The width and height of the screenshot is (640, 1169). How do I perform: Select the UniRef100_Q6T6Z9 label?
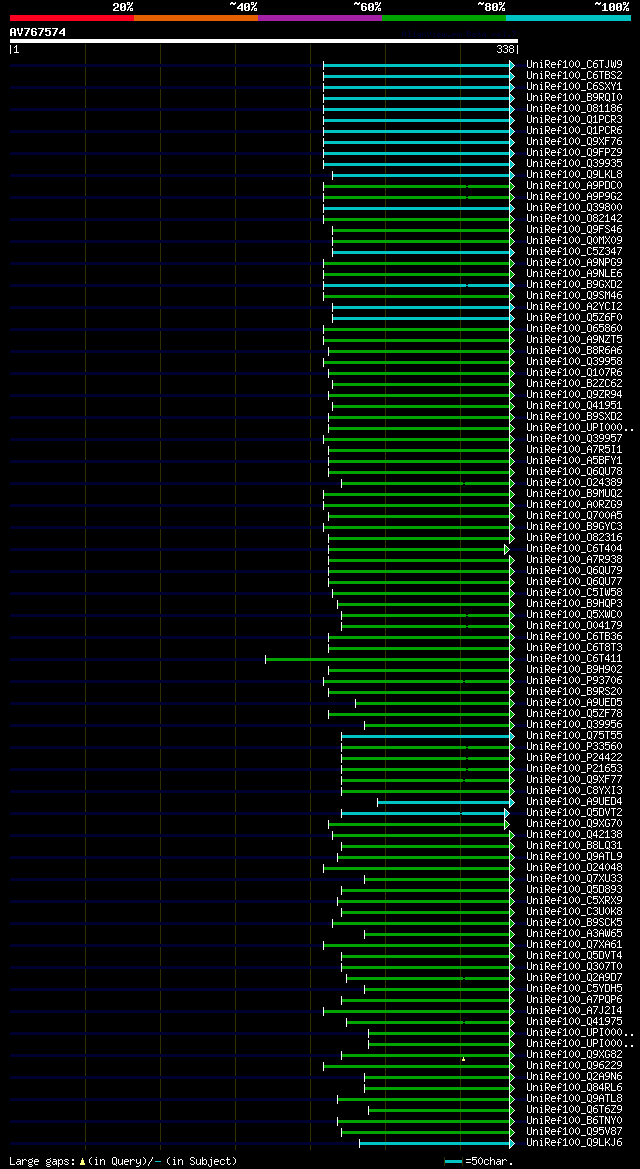pos(574,1109)
